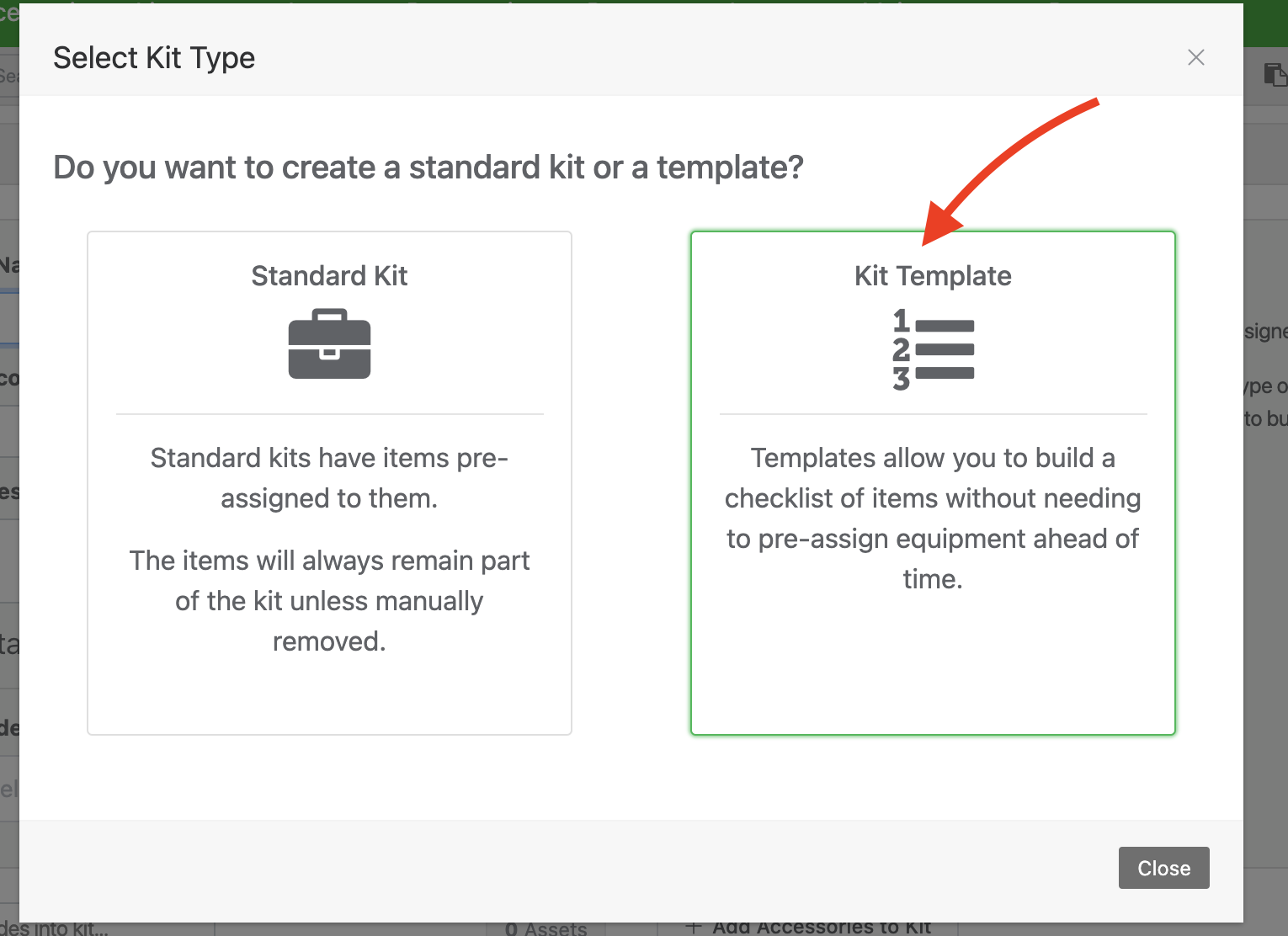Click "Standard kits have items pre-assigned" description
Screen dimensions: 1288x936
329,478
